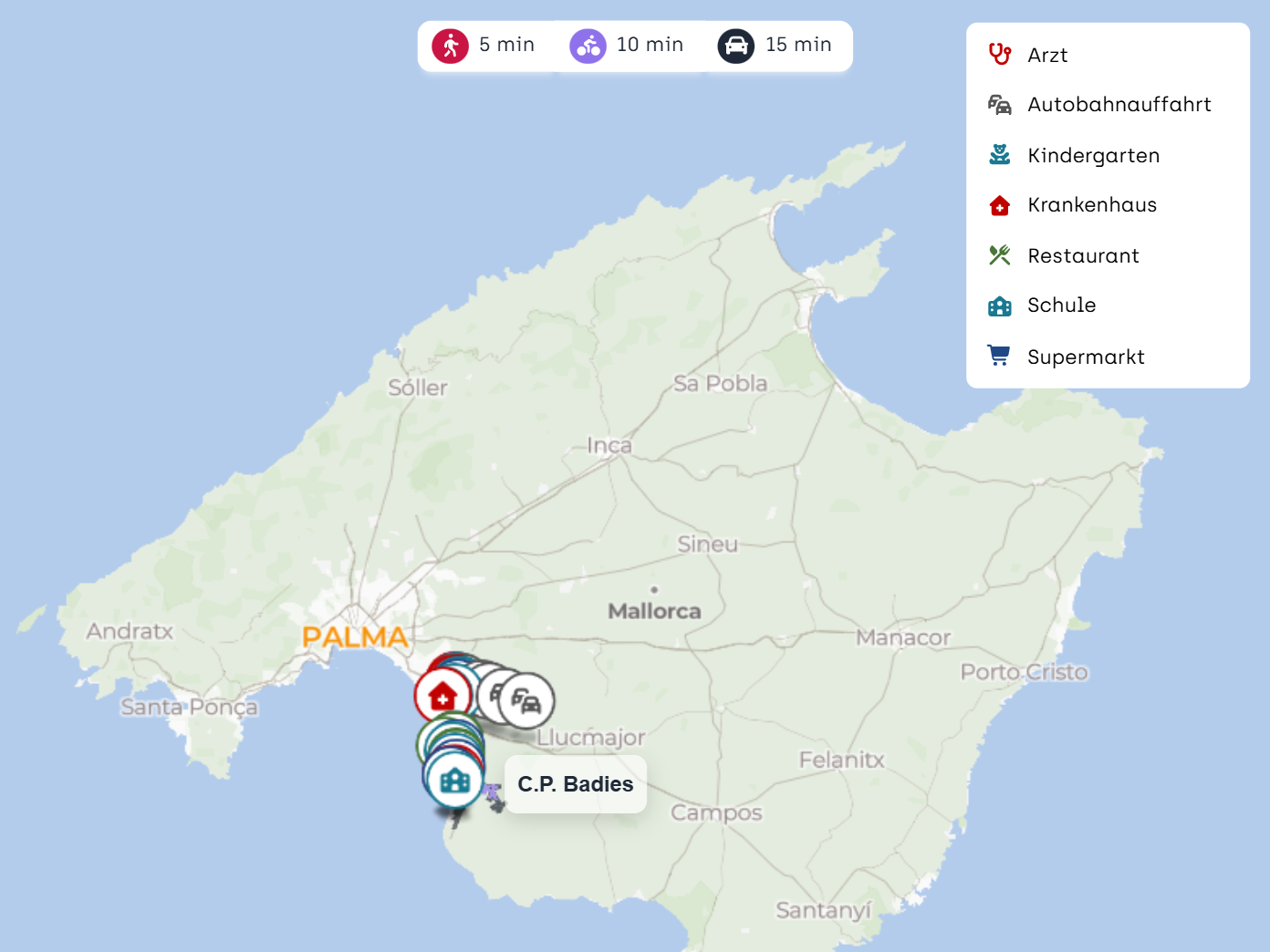Click the PALMA city label on map
Screen dimensions: 1270x952
coord(355,636)
